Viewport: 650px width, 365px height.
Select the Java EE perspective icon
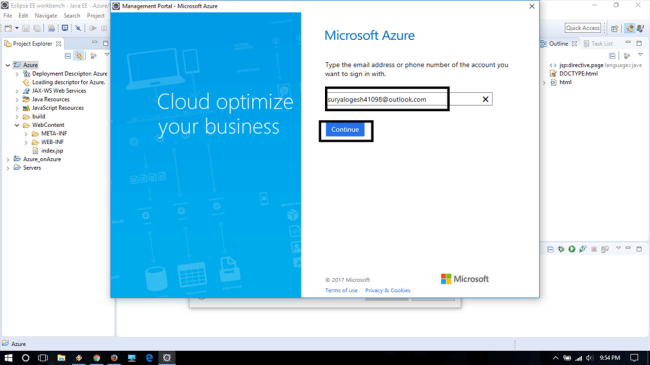coord(630,28)
